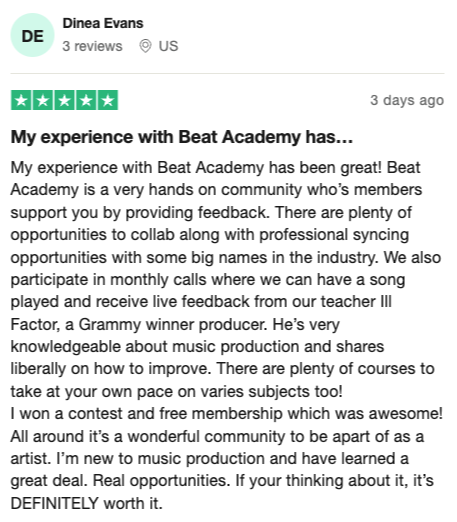Click the fifth green star
This screenshot has height=522, width=457.
pos(108,100)
